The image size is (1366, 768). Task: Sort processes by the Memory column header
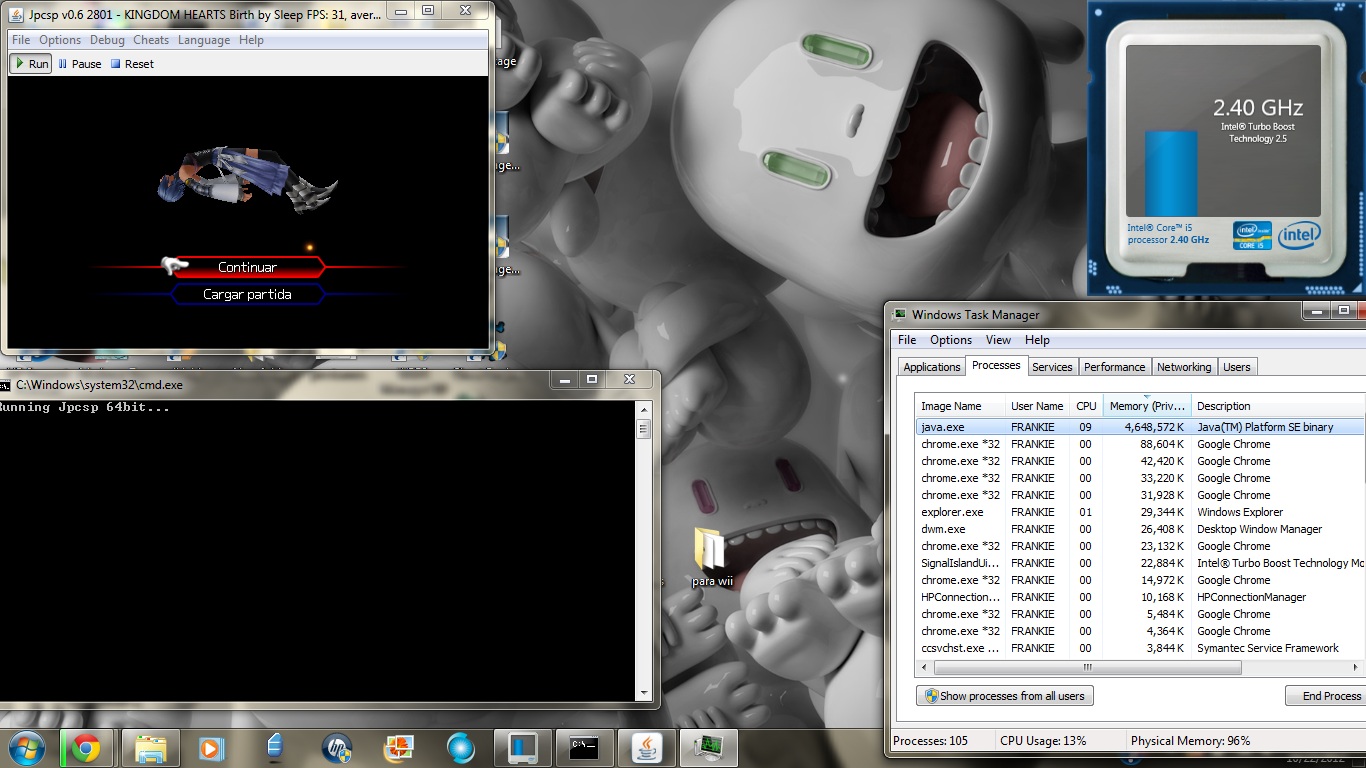[x=1146, y=406]
